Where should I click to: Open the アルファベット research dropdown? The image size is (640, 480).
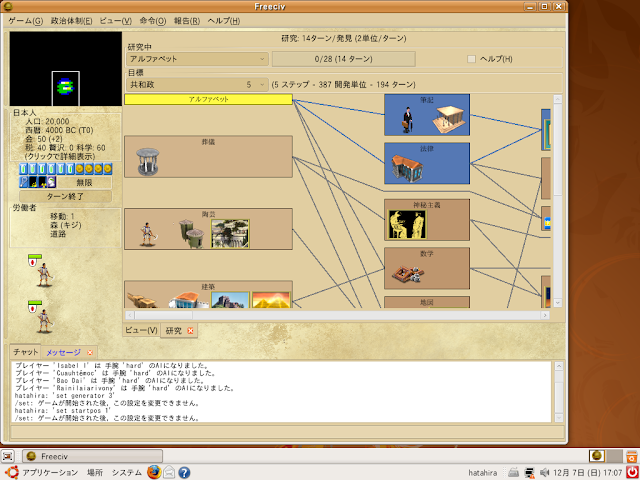tap(197, 59)
